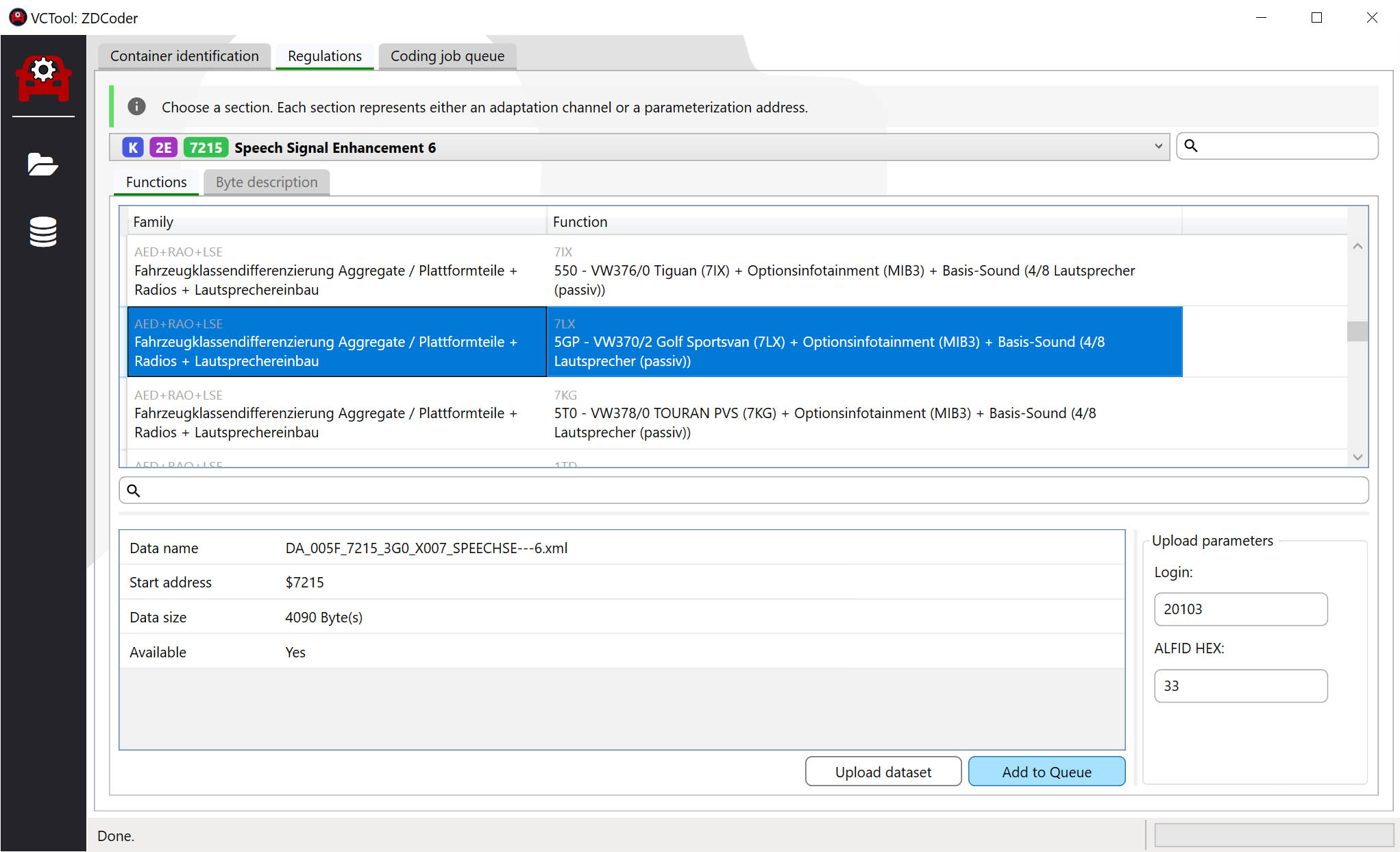The image size is (1400, 852).
Task: Click the purple 2E badge
Action: [163, 147]
